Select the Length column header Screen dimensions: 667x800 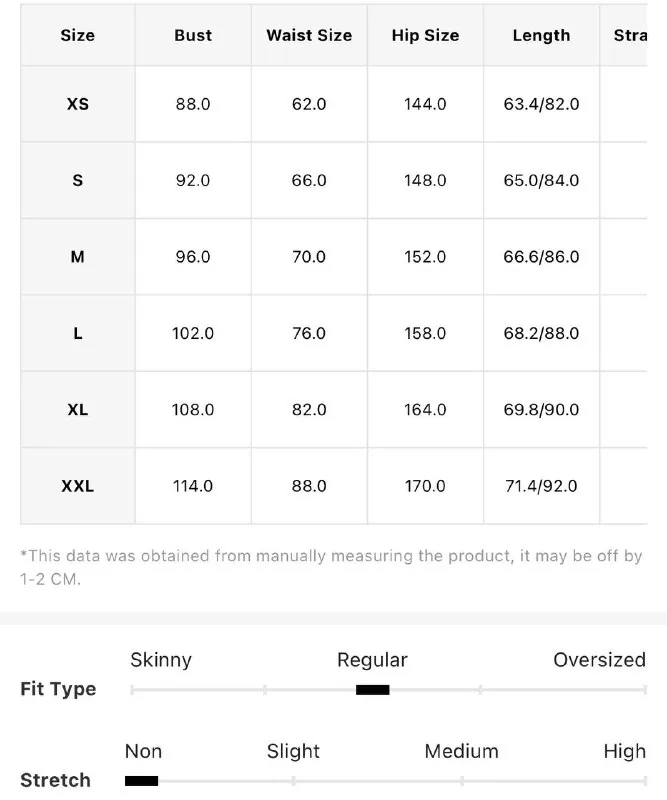541,35
